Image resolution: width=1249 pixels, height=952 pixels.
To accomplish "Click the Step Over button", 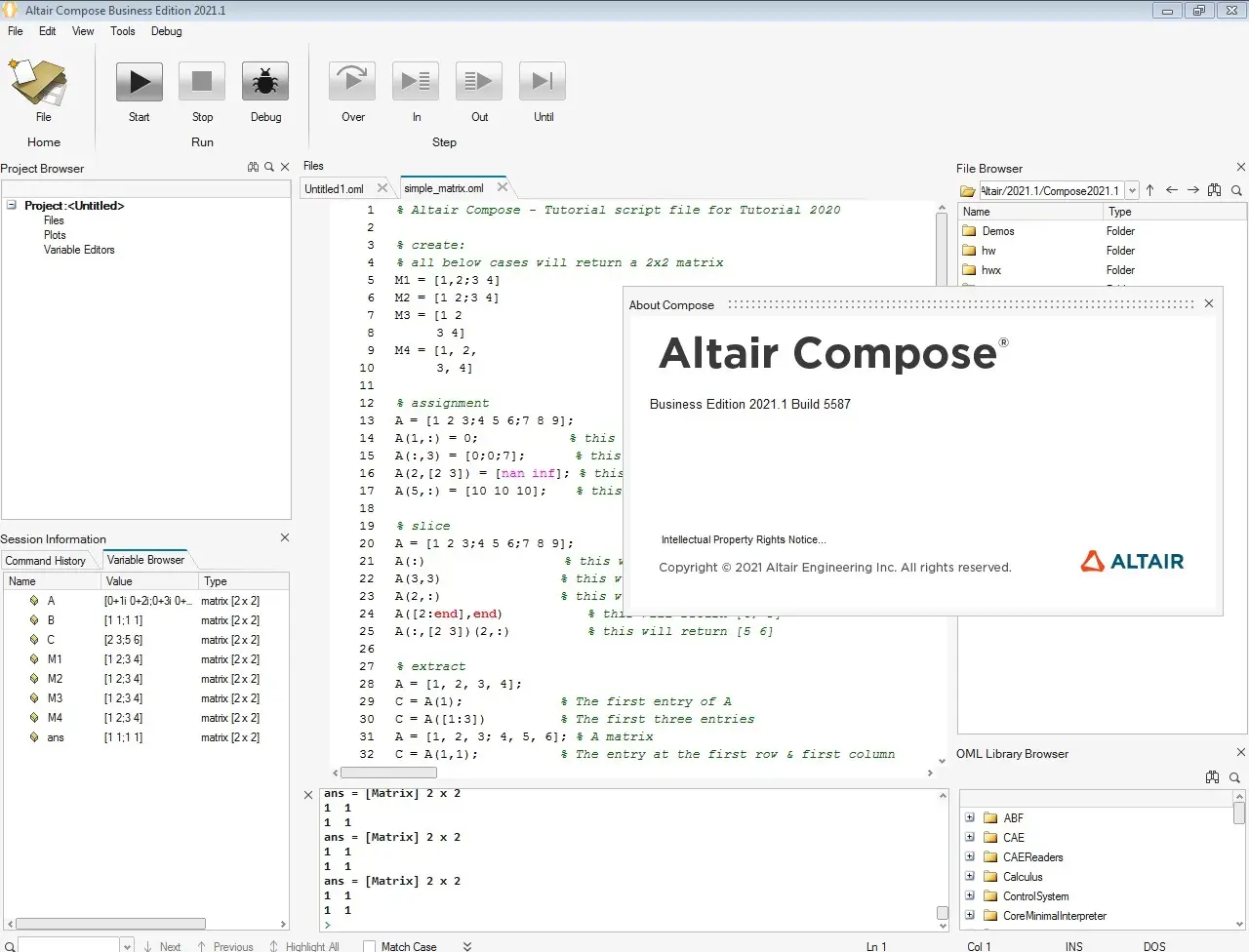I will point(352,82).
